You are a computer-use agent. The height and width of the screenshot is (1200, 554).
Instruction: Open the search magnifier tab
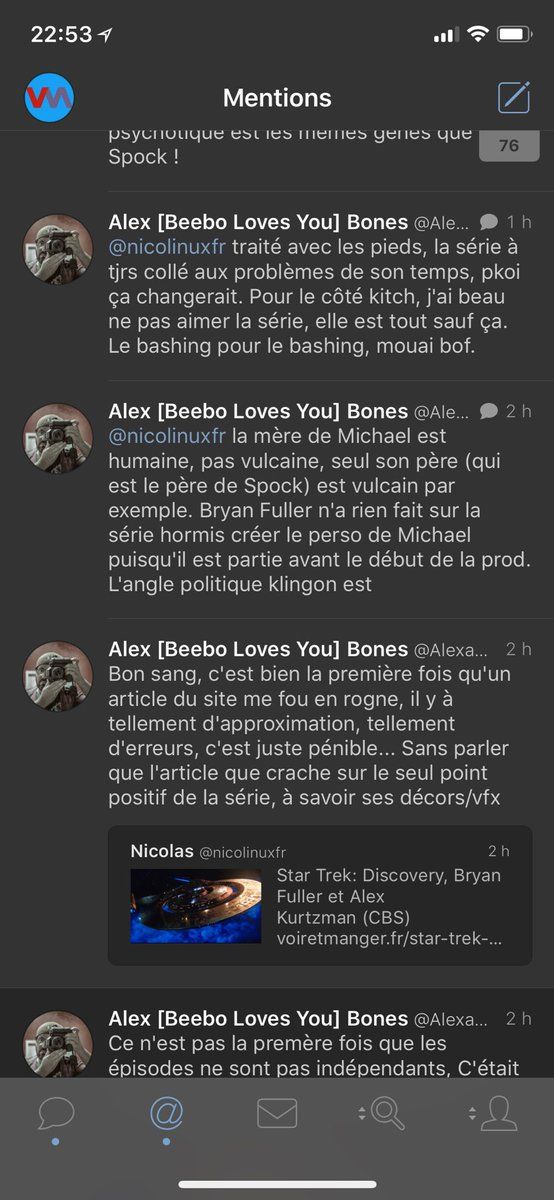tap(388, 1113)
